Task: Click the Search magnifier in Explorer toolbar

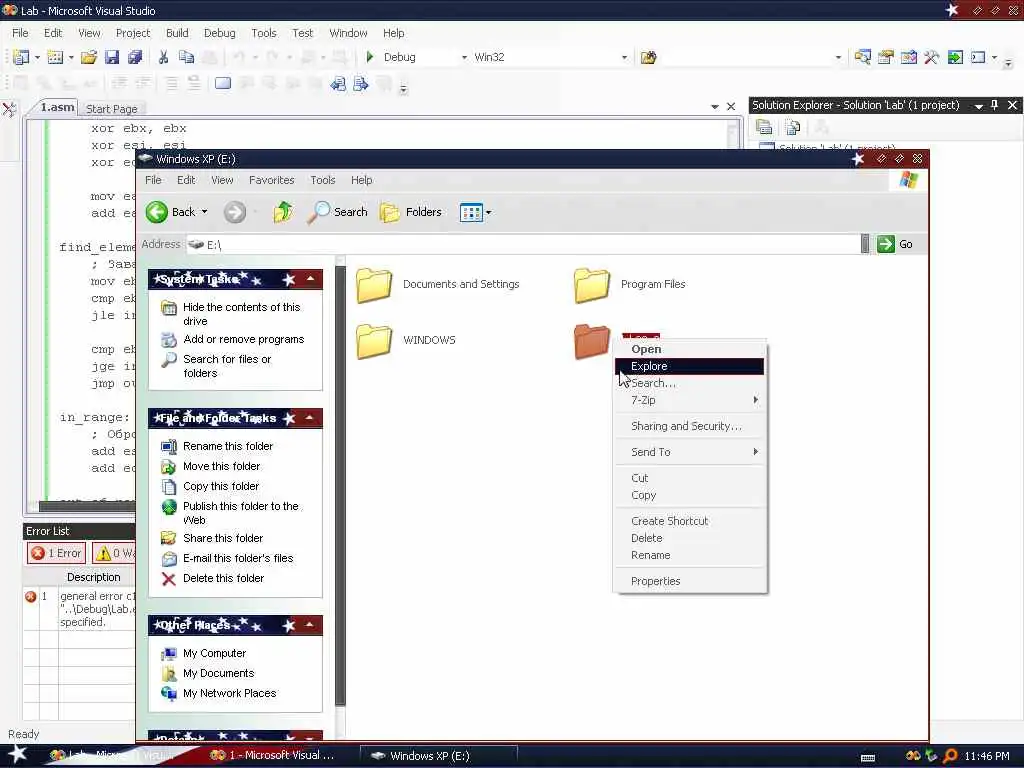Action: pos(337,212)
